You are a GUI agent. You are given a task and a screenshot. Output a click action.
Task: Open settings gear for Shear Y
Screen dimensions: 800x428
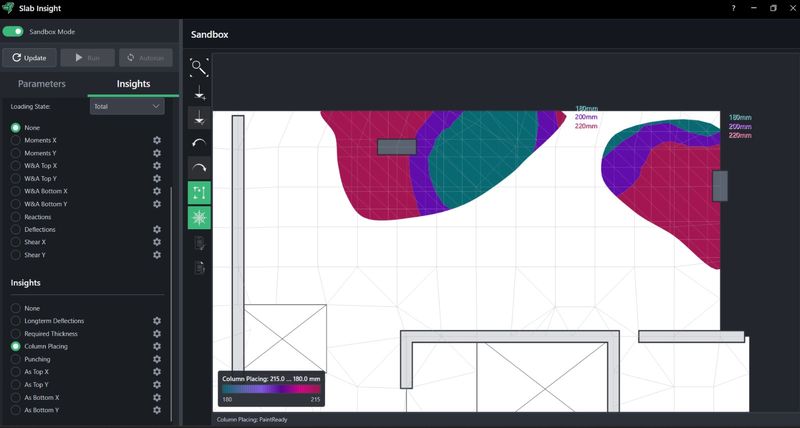(x=157, y=255)
